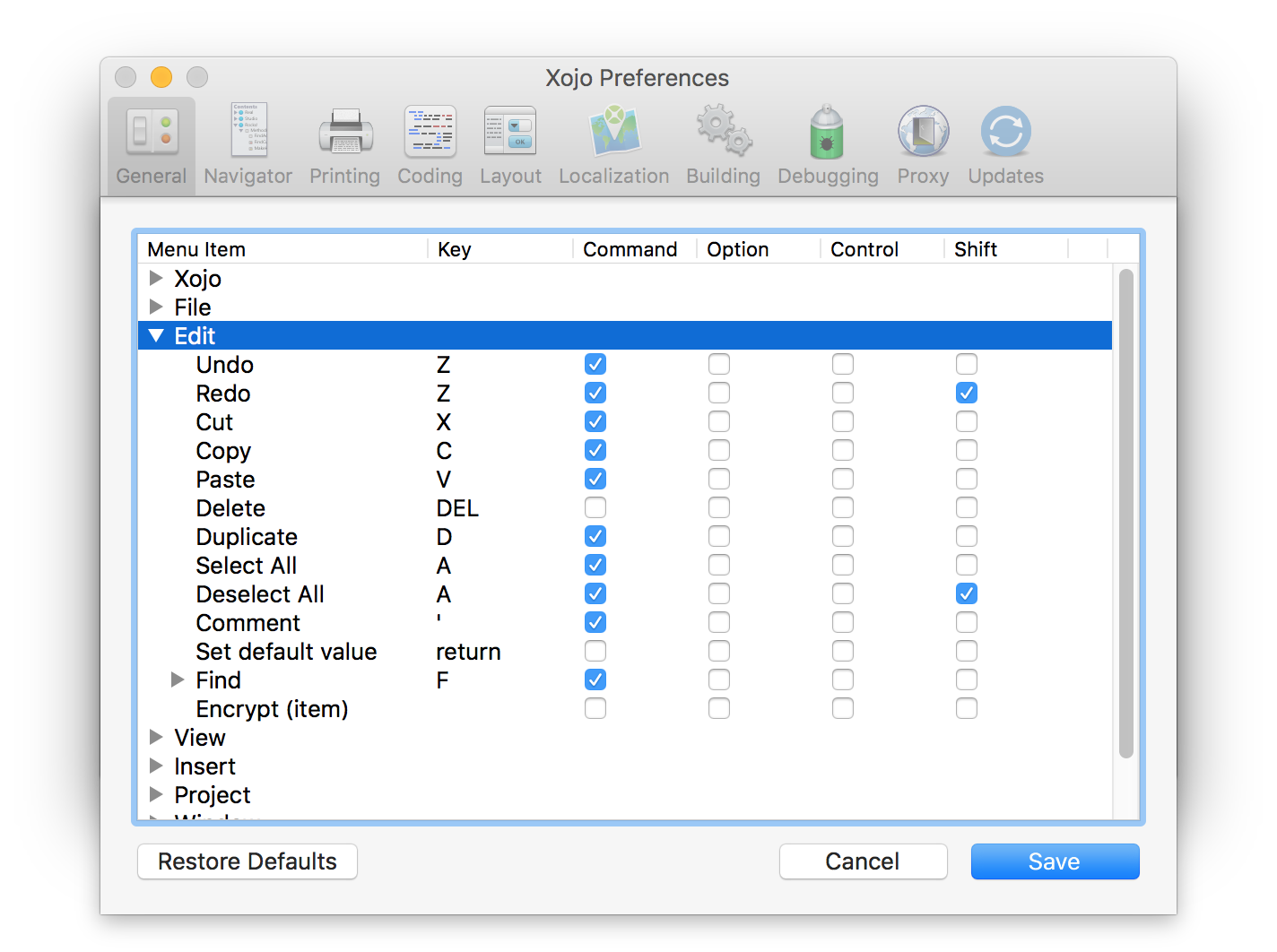Click the Key column header
1277x952 pixels.
point(500,249)
